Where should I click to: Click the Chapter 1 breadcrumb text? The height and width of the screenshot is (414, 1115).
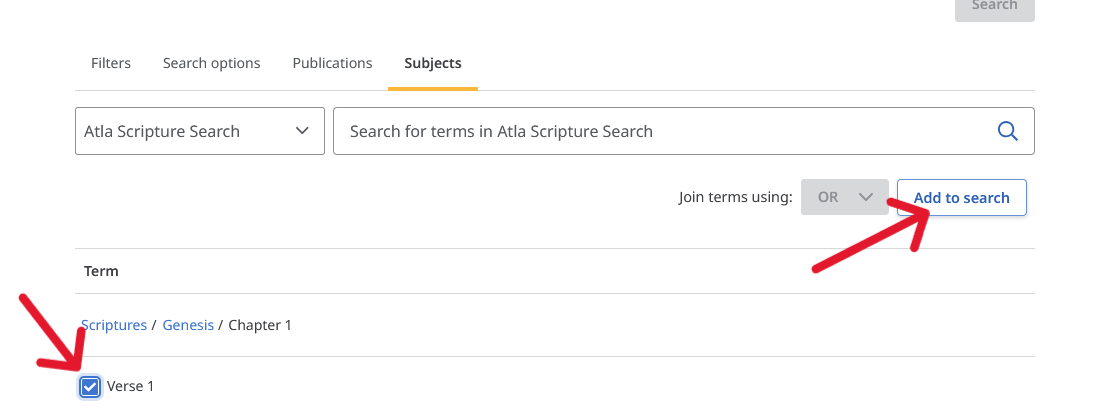(x=260, y=325)
